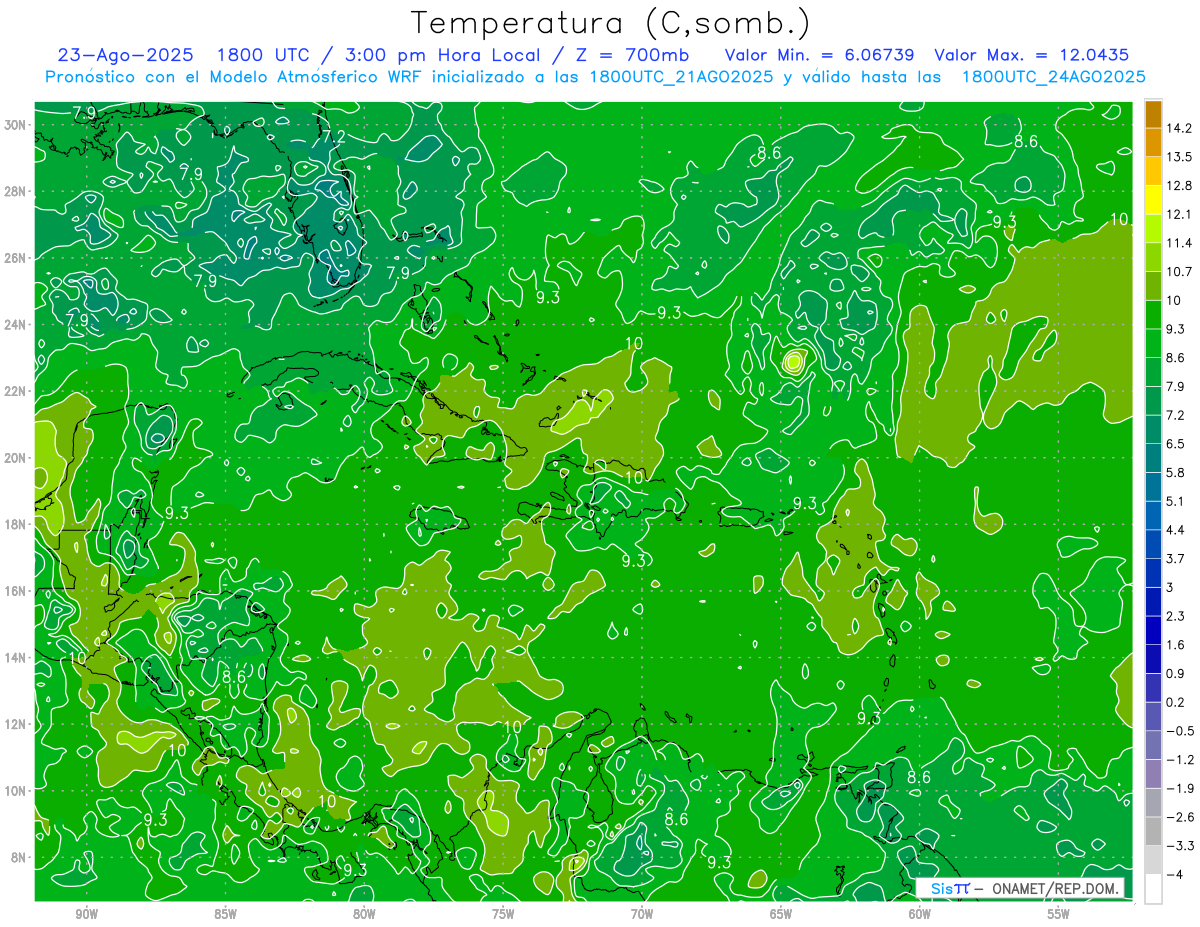The height and width of the screenshot is (927, 1200).
Task: Click the '28N' latitude axis label
Action: click(x=15, y=191)
